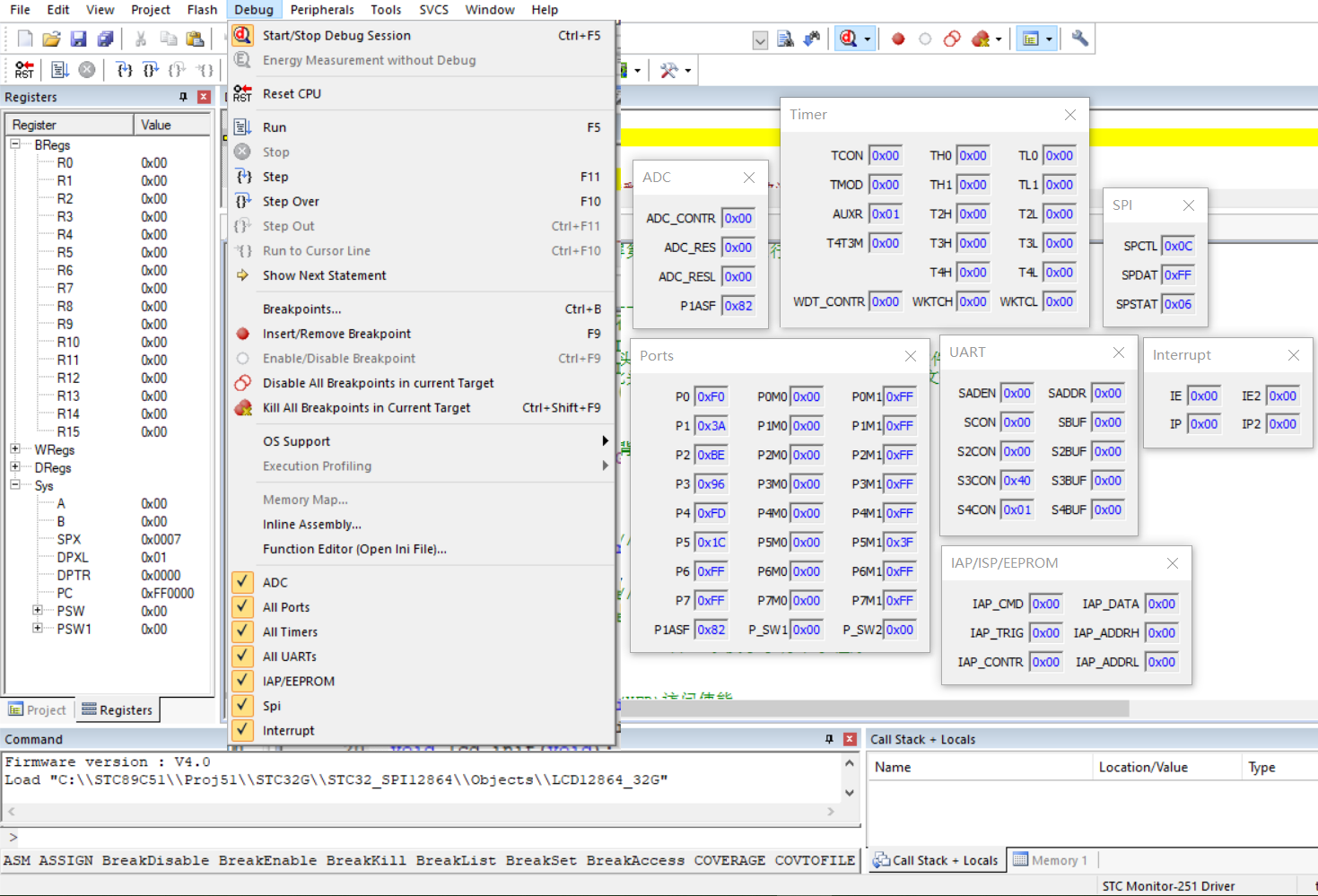Switch to the Memory 1 tab
Viewport: 1318px width, 896px height.
click(x=1050, y=860)
